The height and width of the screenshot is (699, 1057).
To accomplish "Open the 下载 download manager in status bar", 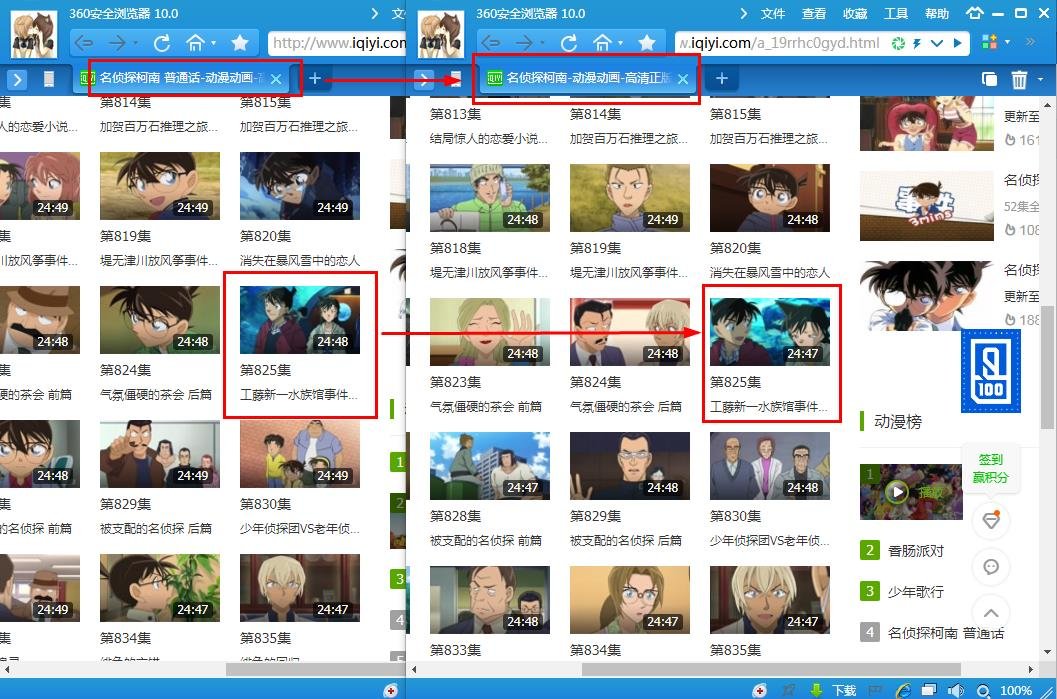I will tap(844, 690).
